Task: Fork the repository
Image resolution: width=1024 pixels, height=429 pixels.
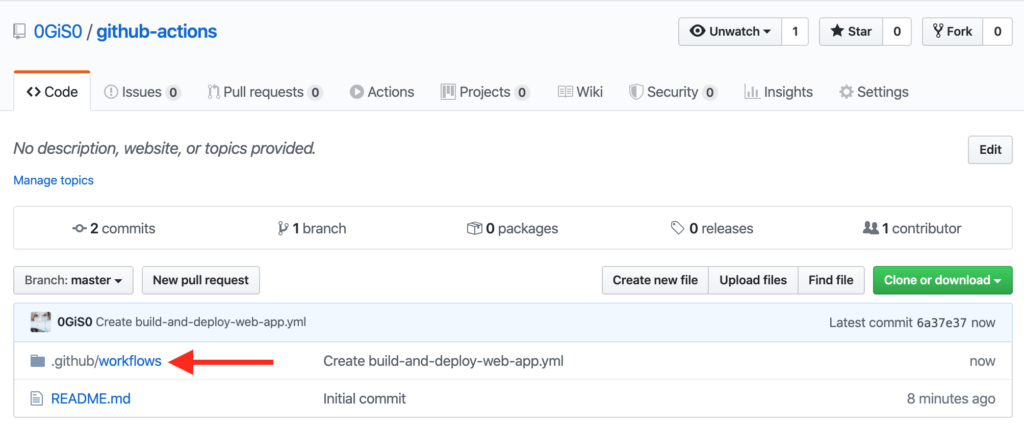Action: 952,31
